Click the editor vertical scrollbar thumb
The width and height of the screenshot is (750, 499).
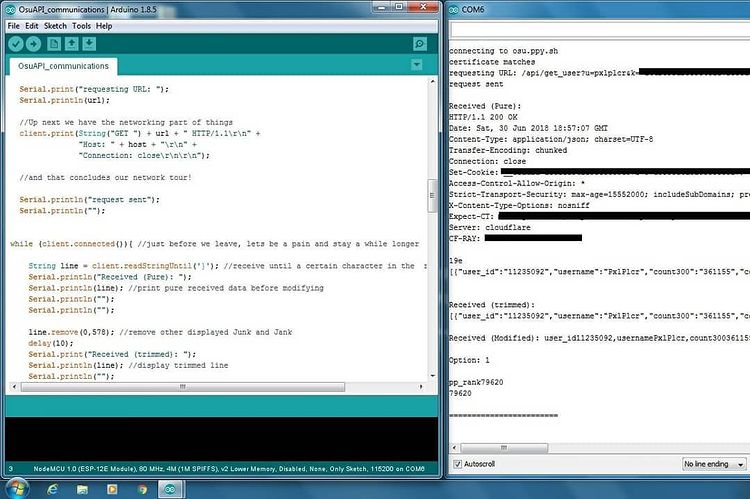pyautogui.click(x=432, y=195)
